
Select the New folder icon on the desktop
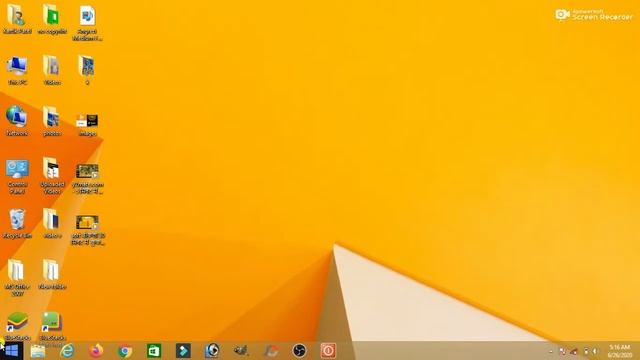pyautogui.click(x=52, y=274)
